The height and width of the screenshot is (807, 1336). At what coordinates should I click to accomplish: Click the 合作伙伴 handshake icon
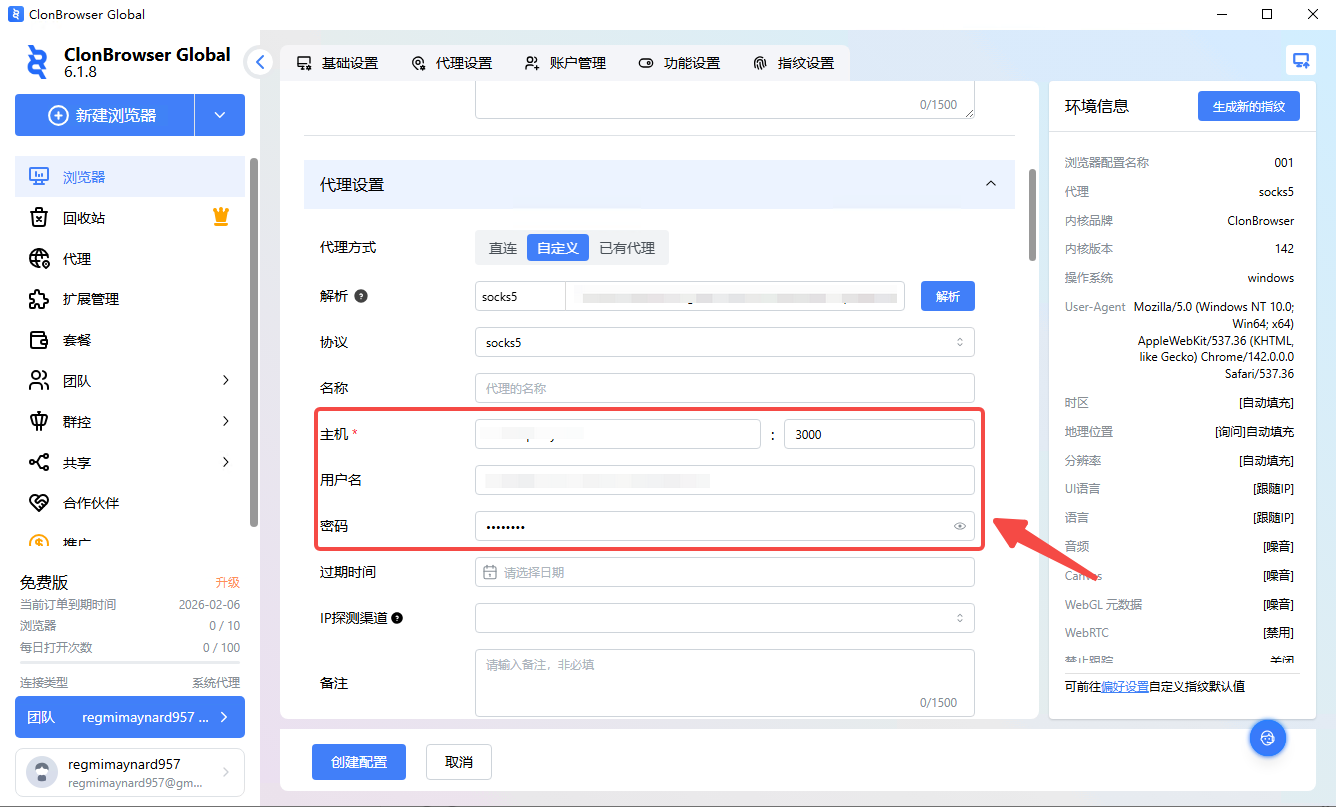(x=39, y=503)
